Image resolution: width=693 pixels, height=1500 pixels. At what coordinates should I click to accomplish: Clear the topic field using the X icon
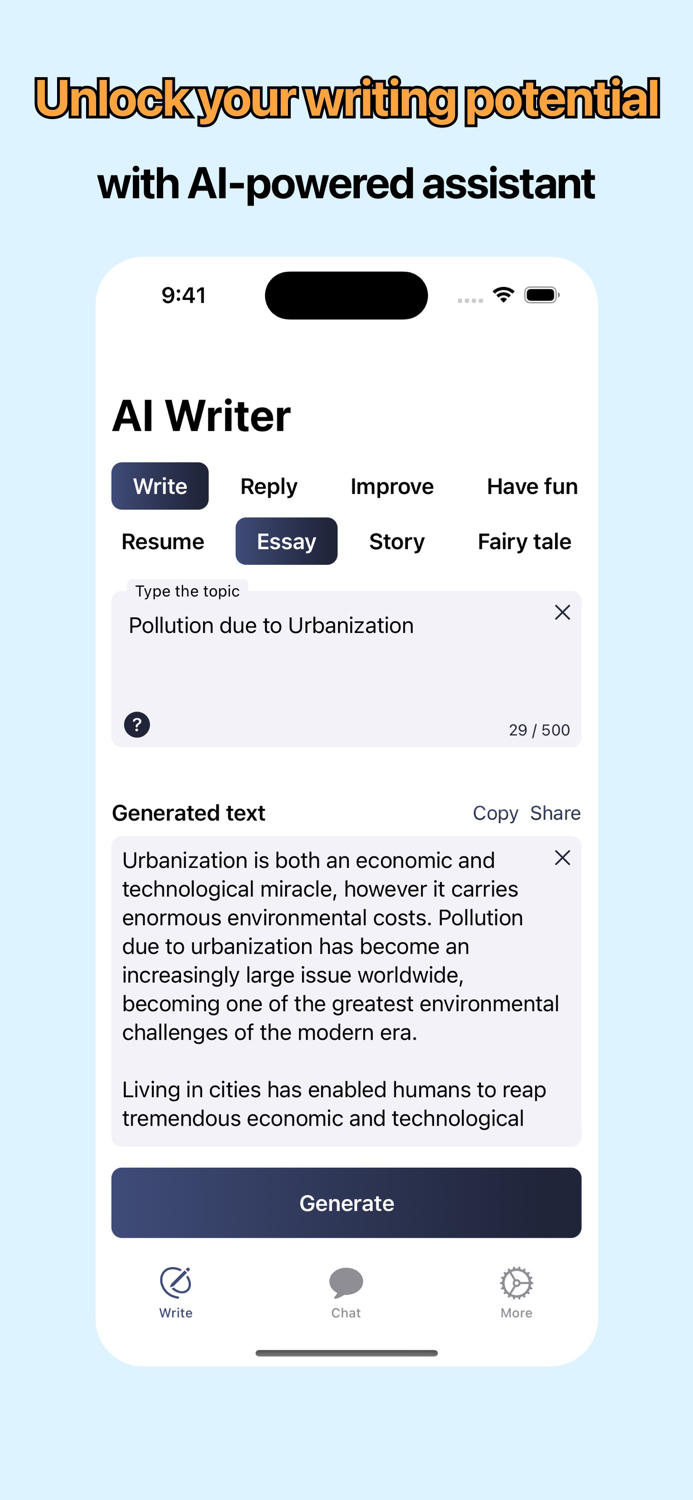coord(562,611)
